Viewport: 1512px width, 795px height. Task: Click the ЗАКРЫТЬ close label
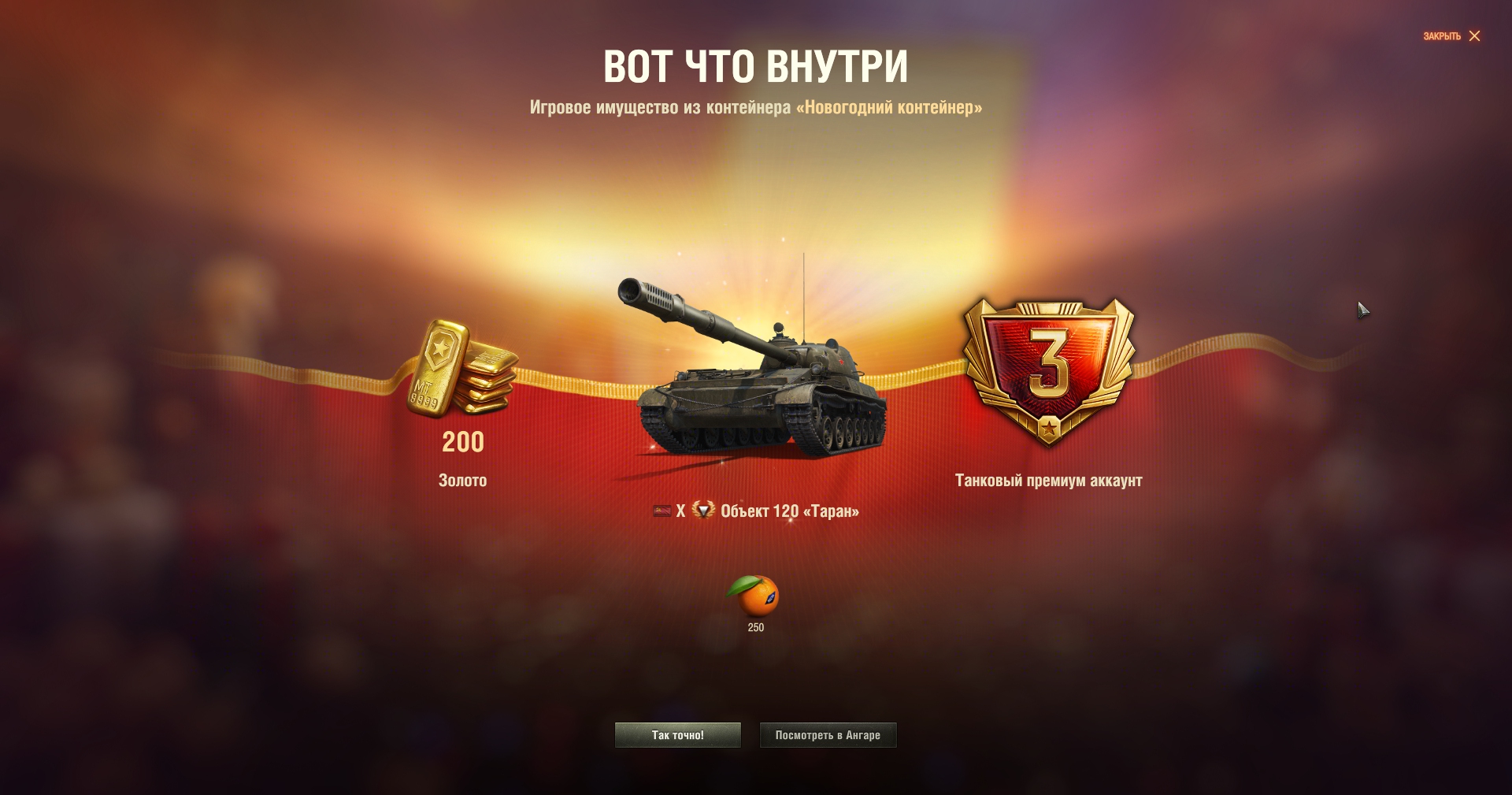point(1442,36)
